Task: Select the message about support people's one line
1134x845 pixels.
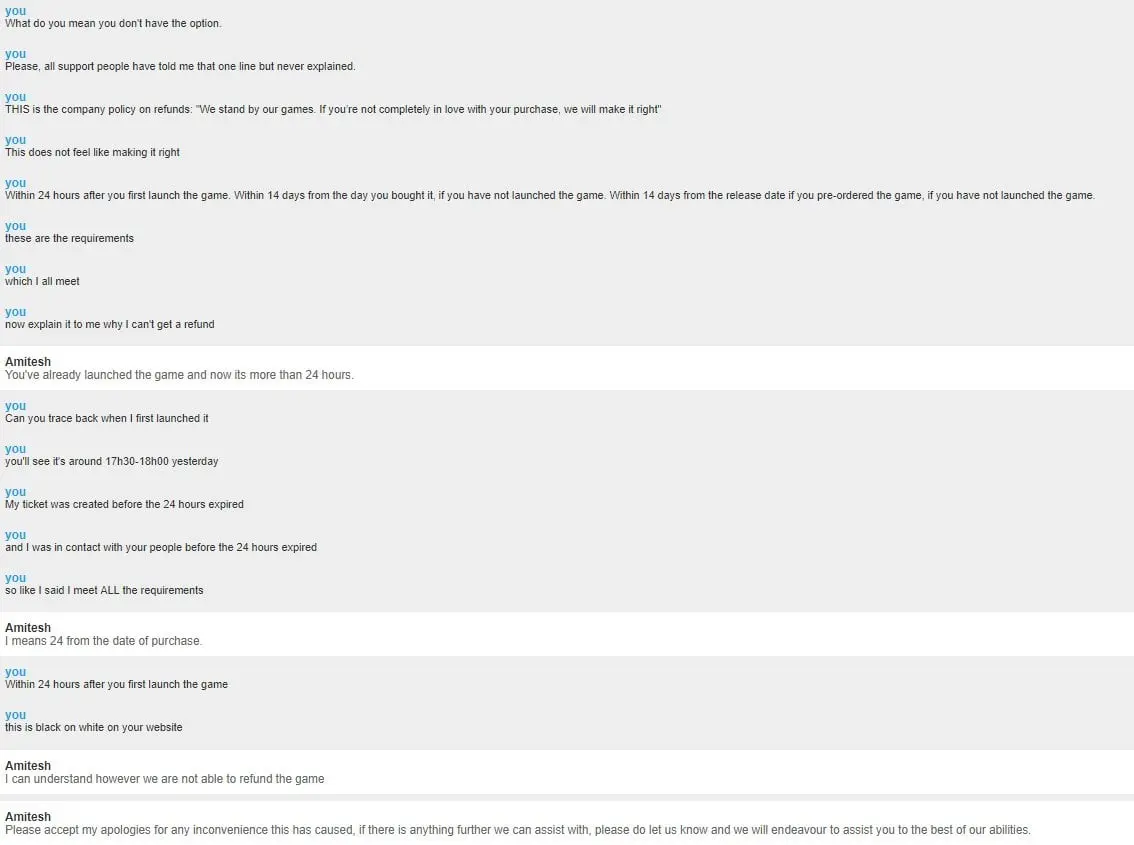Action: tap(180, 66)
